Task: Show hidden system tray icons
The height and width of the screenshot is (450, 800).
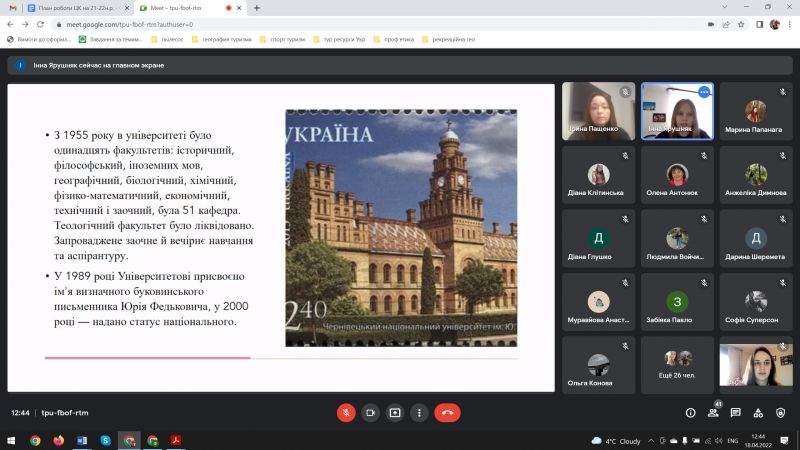Action: click(651, 441)
